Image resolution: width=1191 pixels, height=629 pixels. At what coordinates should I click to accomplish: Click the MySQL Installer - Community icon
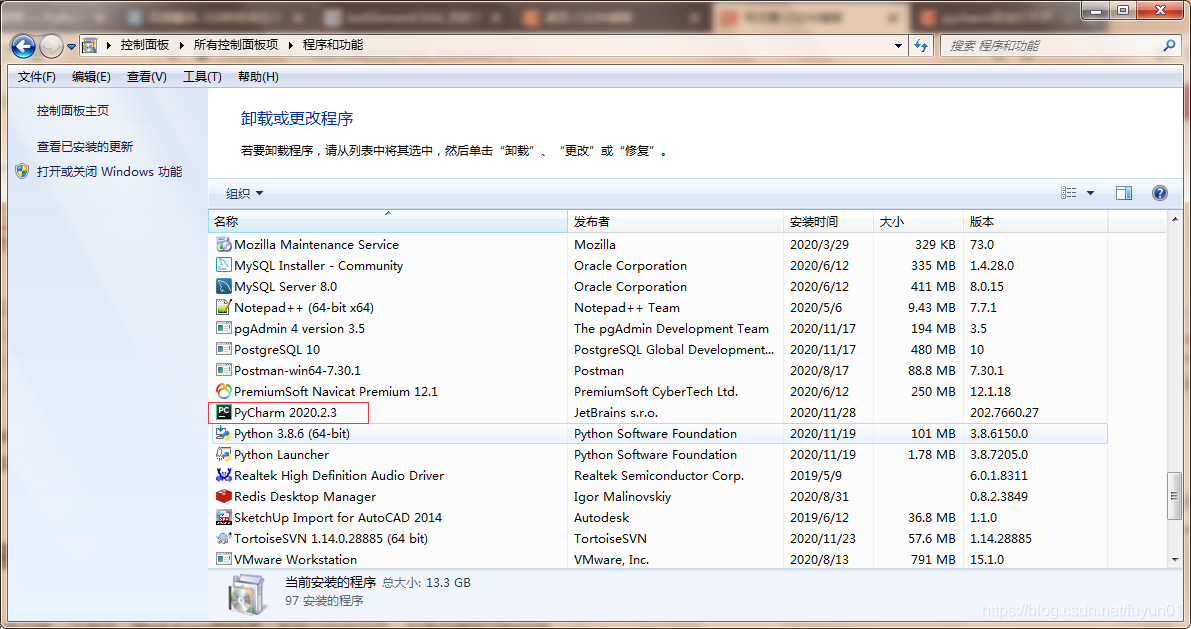[223, 265]
